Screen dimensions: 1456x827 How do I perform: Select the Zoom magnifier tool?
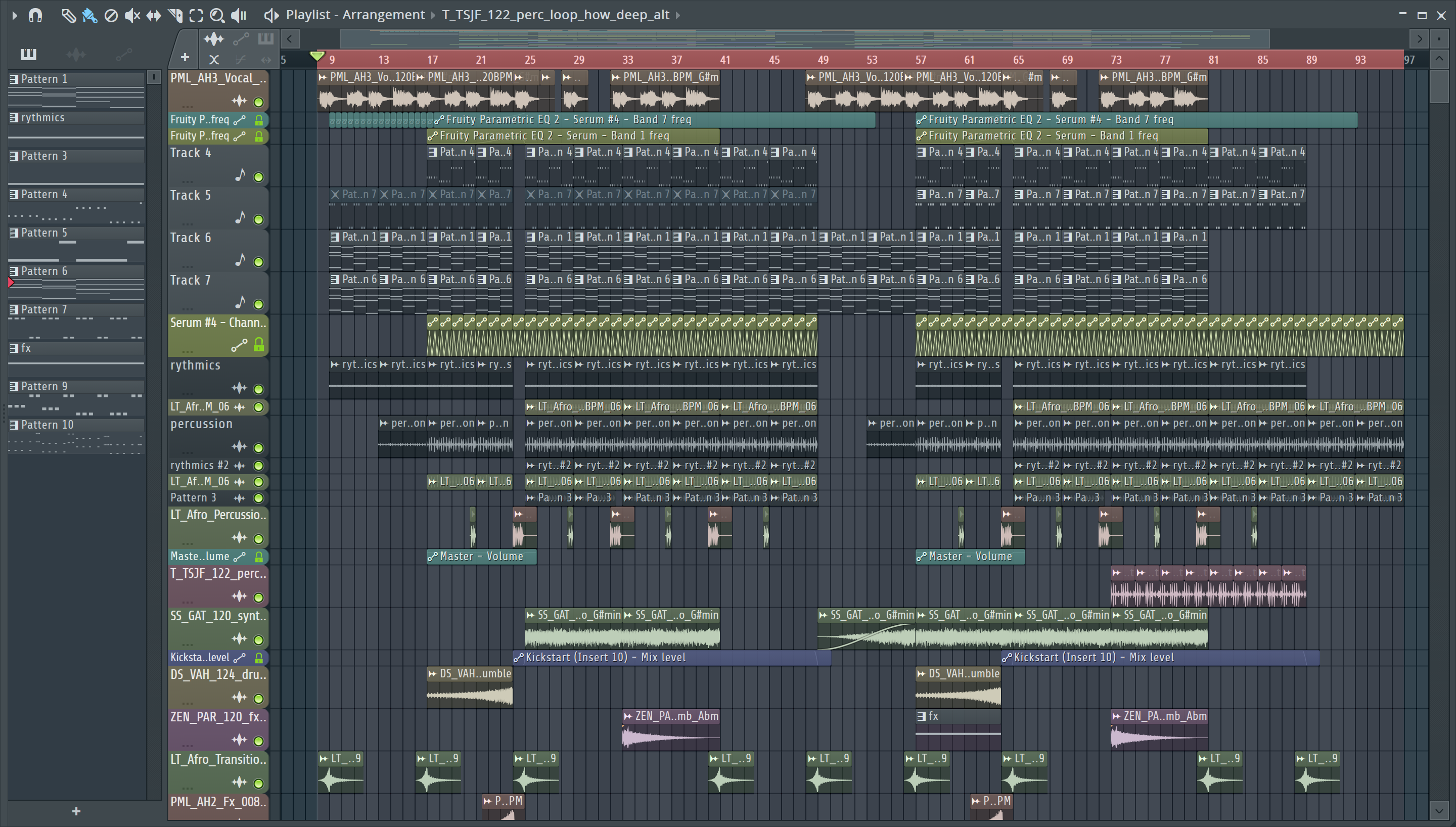(217, 15)
